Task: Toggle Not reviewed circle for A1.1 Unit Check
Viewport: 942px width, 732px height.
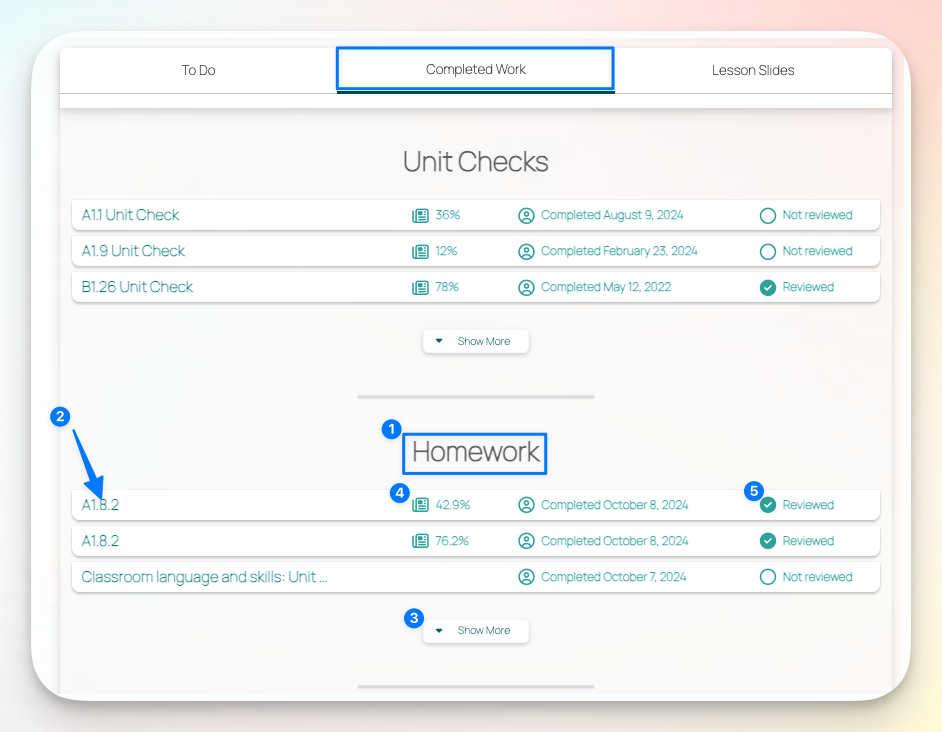Action: (768, 215)
